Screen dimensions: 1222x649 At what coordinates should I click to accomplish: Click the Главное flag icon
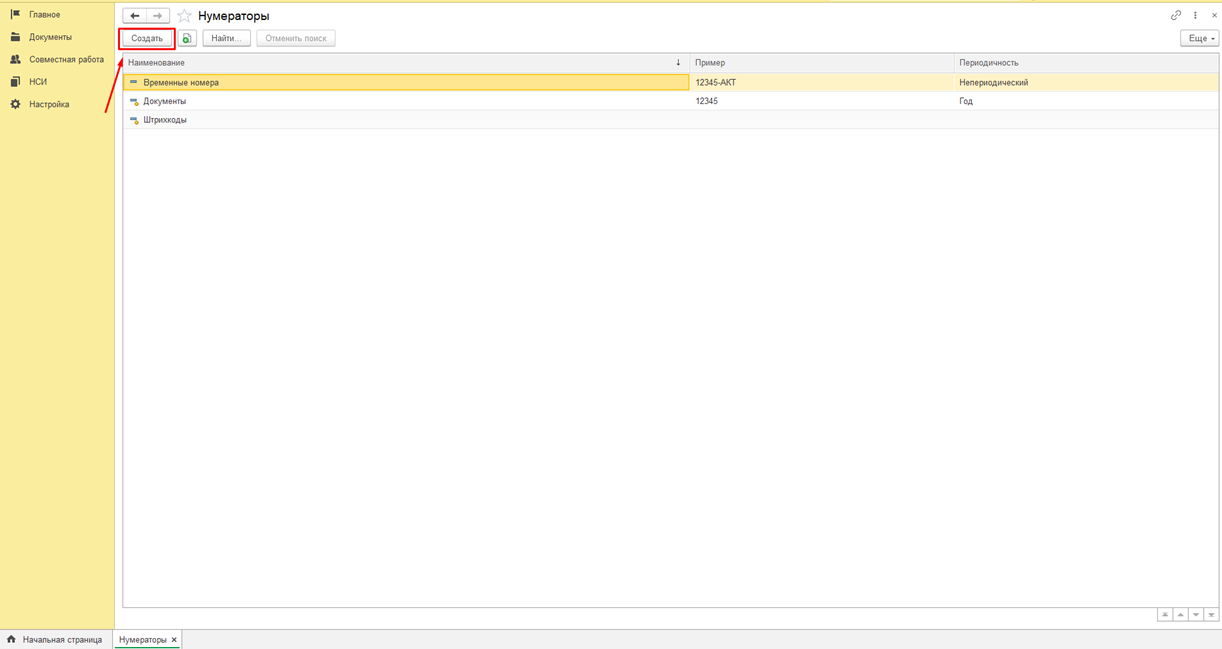pos(15,14)
